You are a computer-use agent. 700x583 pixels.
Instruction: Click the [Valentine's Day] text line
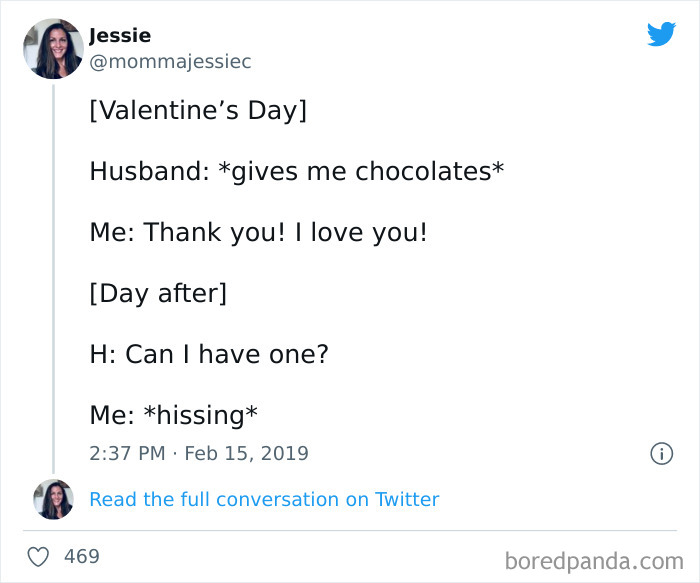[198, 109]
